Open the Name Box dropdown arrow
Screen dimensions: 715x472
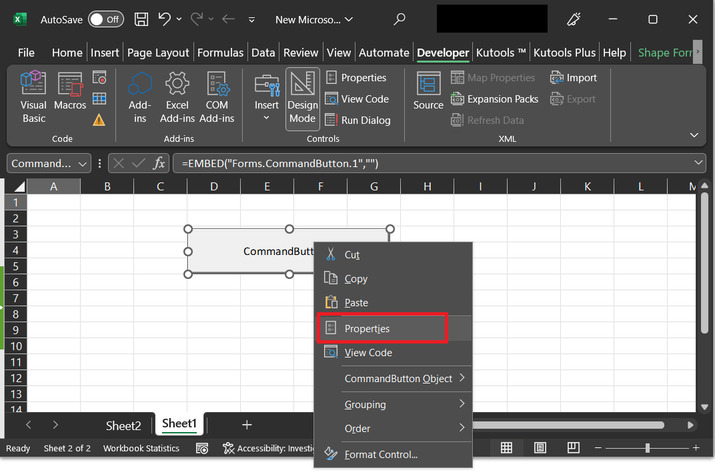pos(83,163)
